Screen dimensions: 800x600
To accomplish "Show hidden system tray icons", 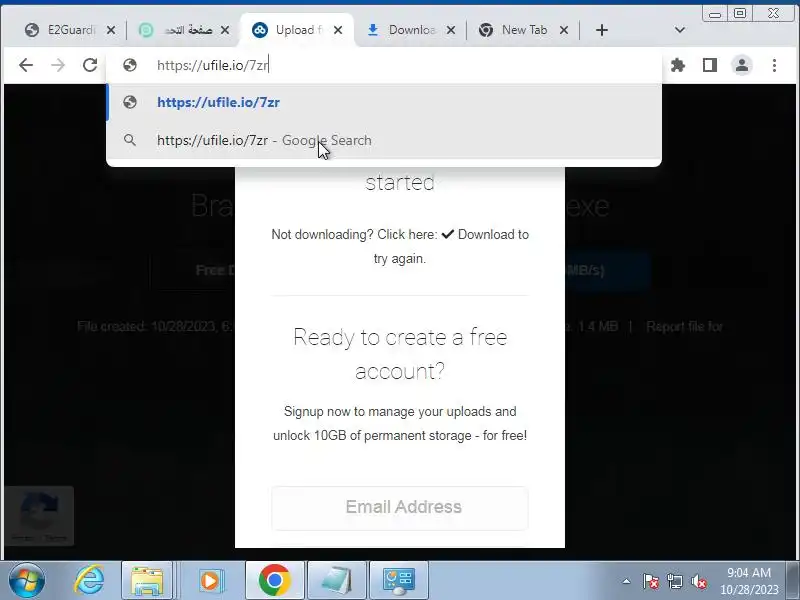I will click(x=627, y=581).
